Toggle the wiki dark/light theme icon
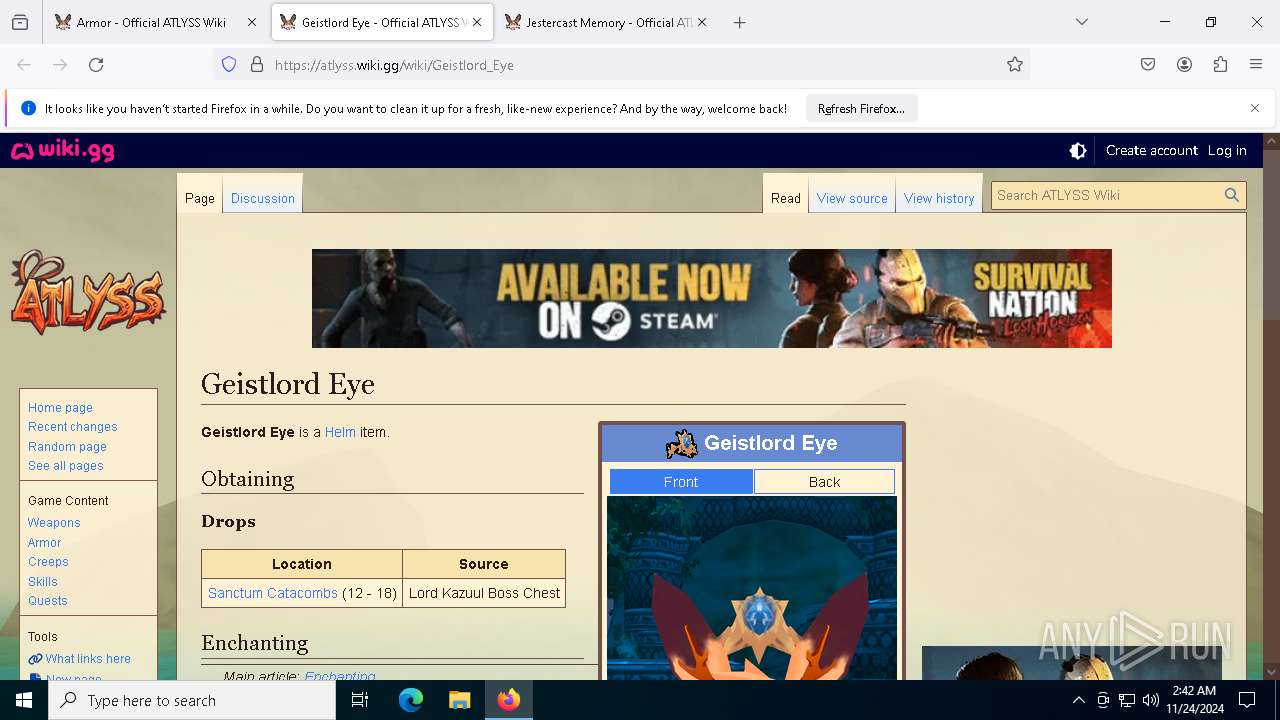The image size is (1280, 720). tap(1078, 151)
